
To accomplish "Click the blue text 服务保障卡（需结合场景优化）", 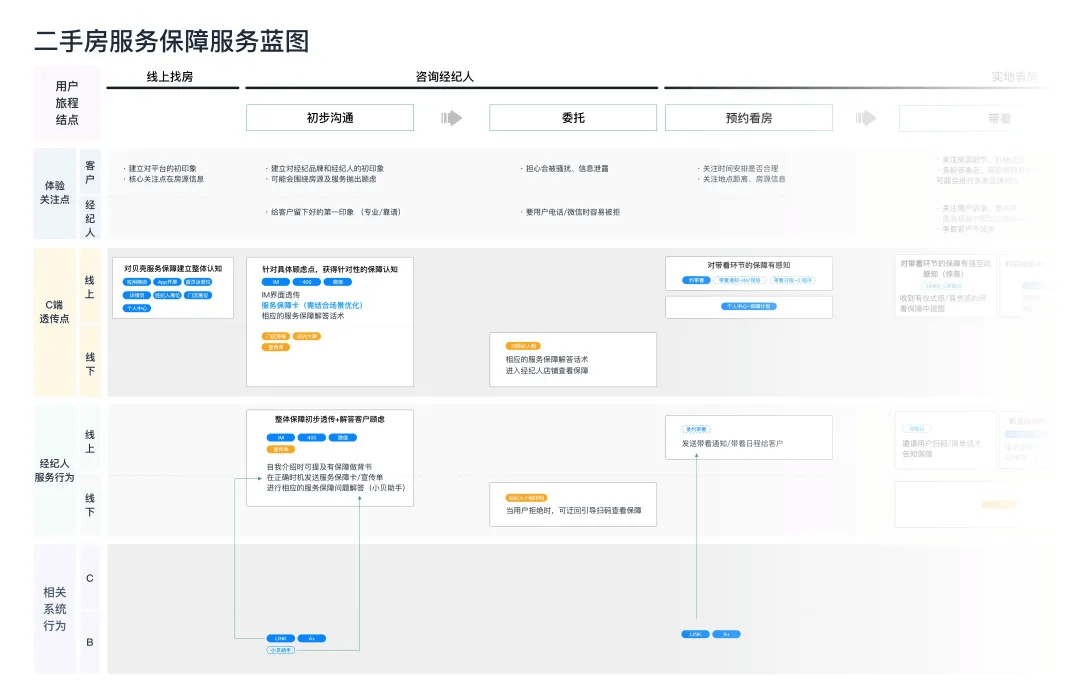I will pos(312,305).
